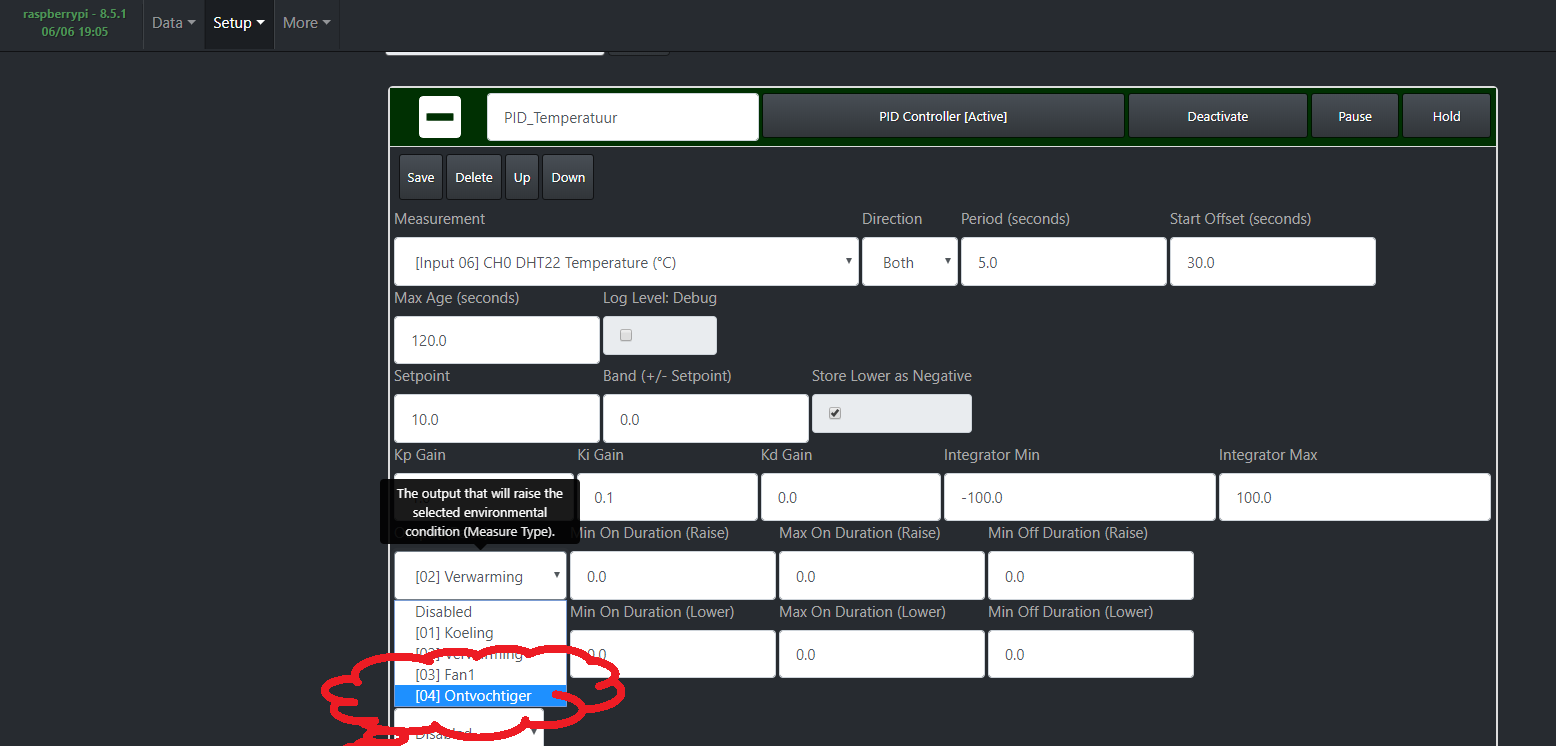Deactivate the PID controller
The width and height of the screenshot is (1556, 746).
[1218, 116]
